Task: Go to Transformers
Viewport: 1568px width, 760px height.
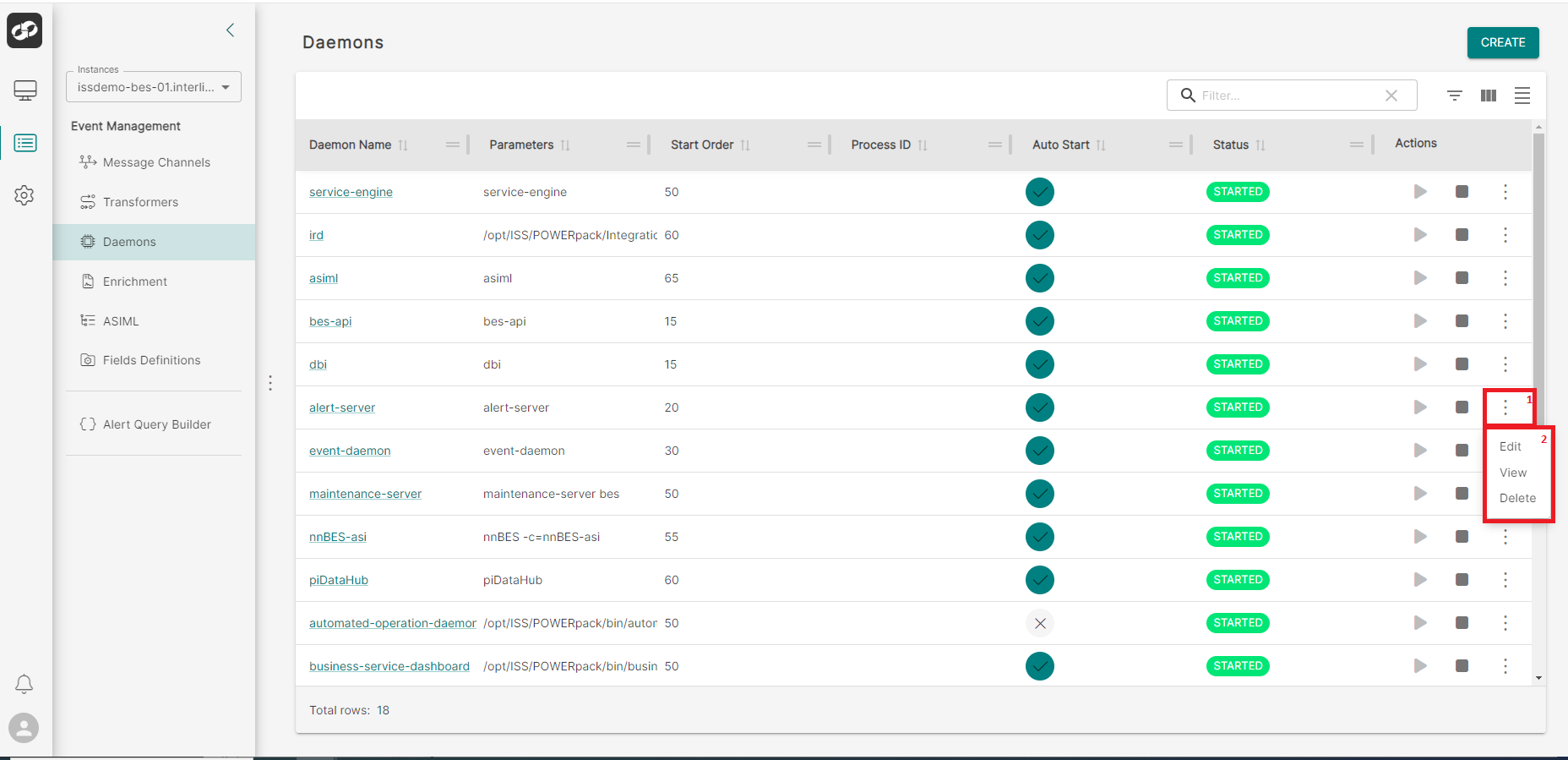Action: pos(140,202)
